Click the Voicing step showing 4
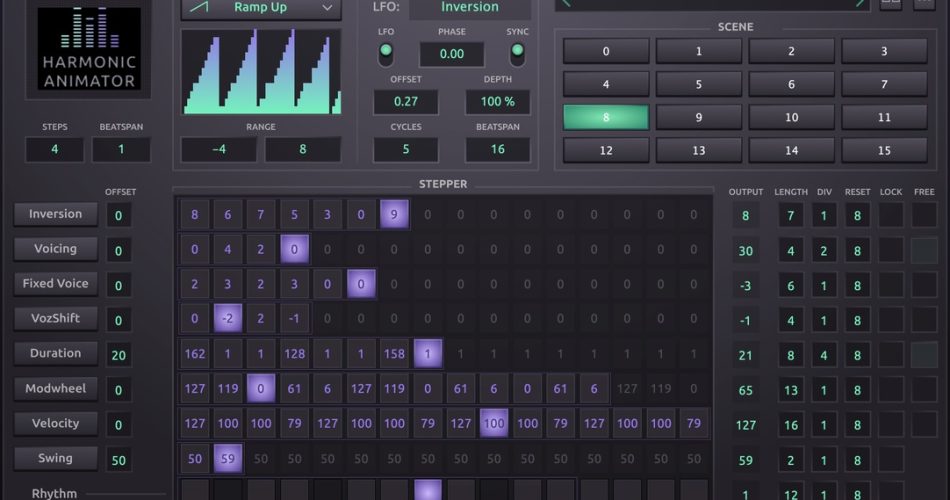The width and height of the screenshot is (950, 500). [x=228, y=249]
